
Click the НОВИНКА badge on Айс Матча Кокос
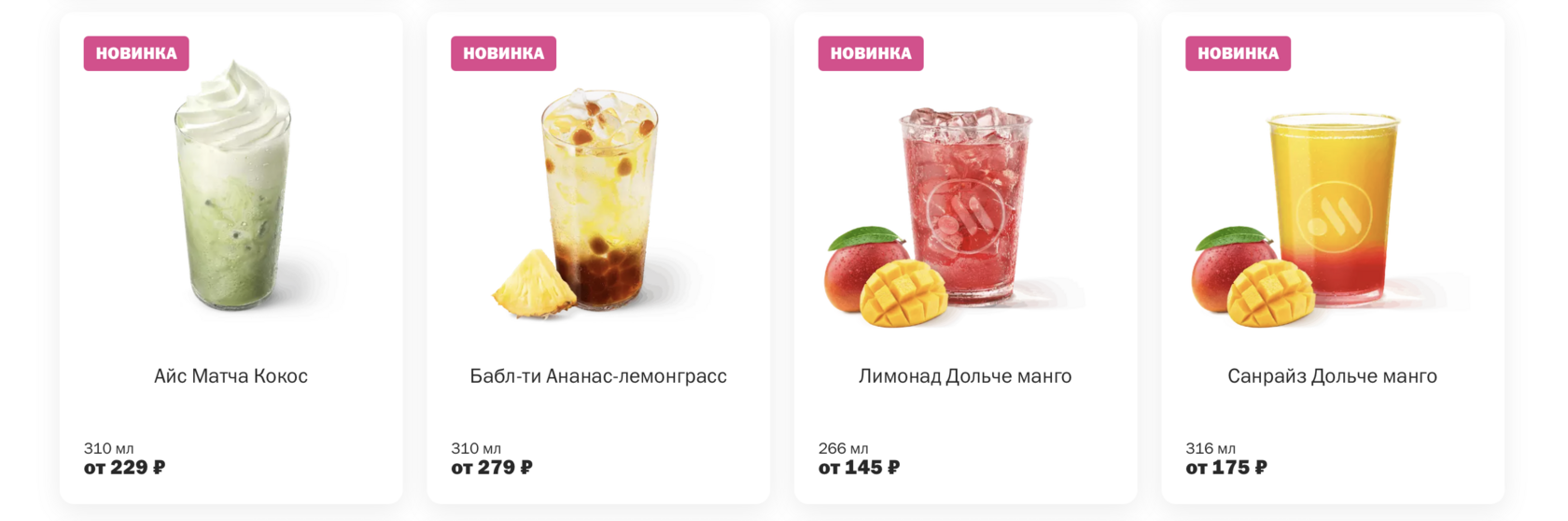click(136, 53)
